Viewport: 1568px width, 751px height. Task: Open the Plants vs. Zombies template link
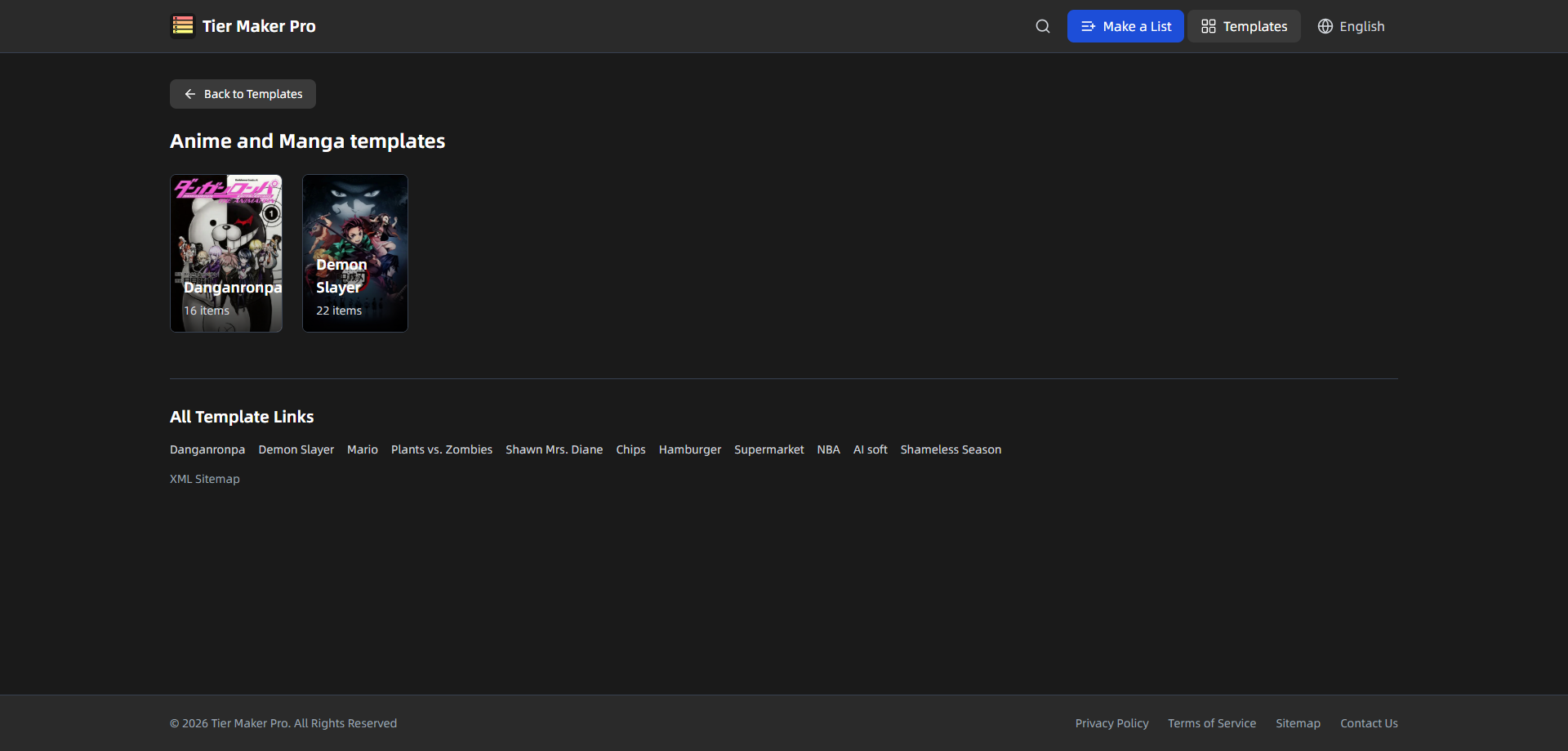[442, 449]
